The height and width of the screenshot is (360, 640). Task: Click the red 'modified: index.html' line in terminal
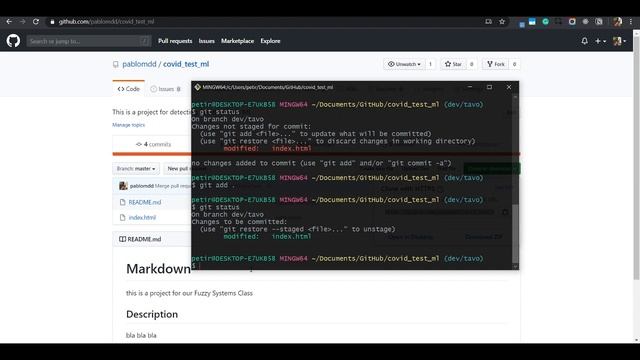tap(267, 149)
